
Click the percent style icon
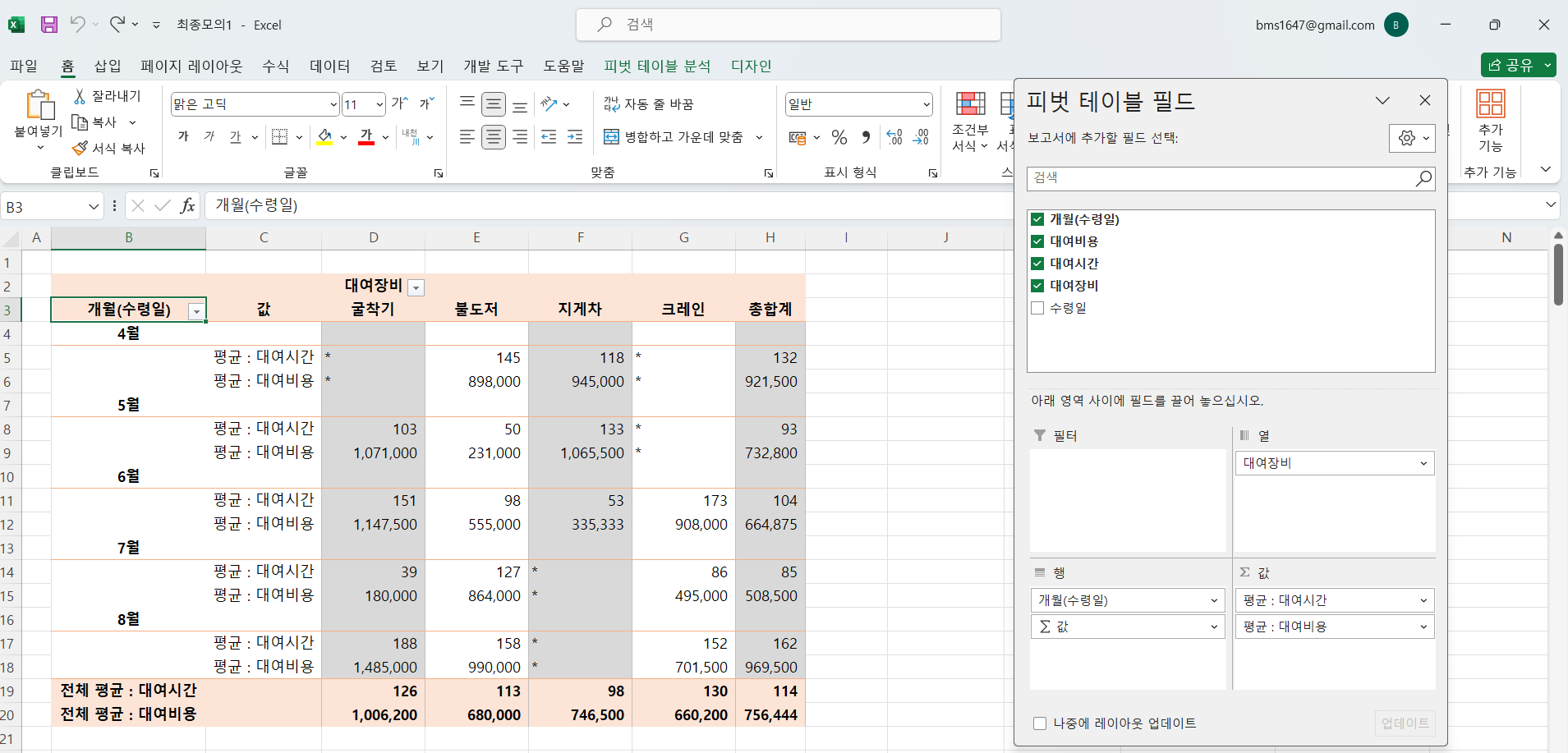point(839,137)
